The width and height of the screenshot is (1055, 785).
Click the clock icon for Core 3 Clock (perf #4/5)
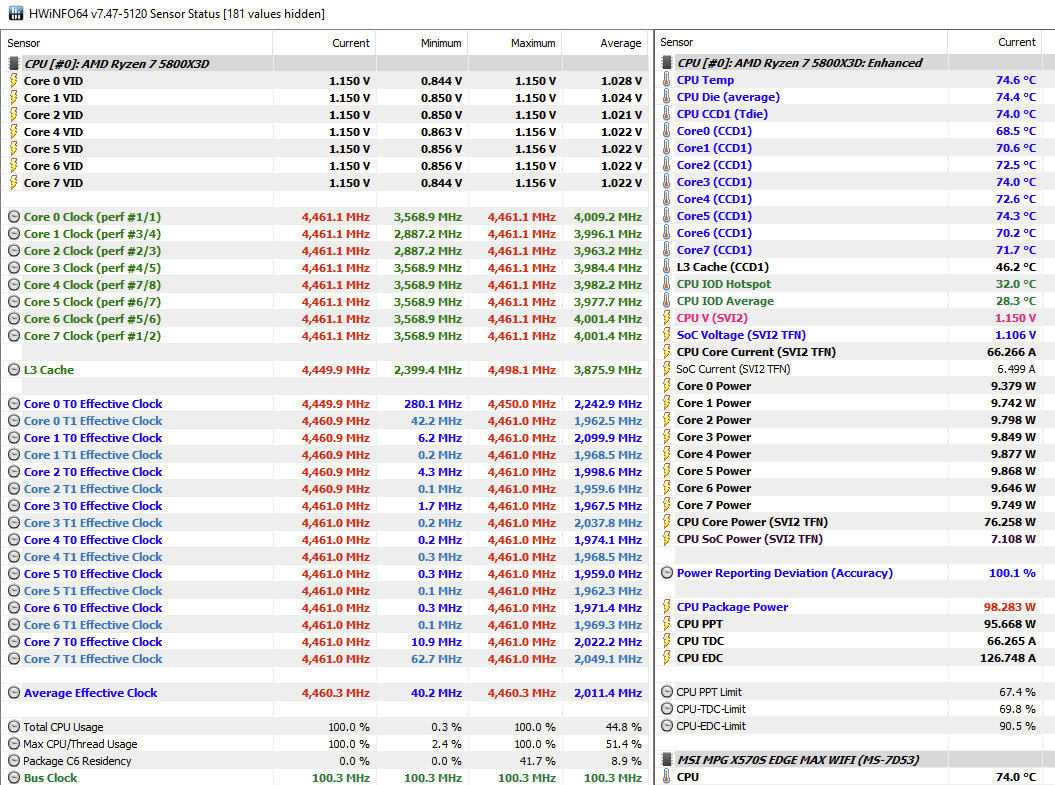[13, 268]
